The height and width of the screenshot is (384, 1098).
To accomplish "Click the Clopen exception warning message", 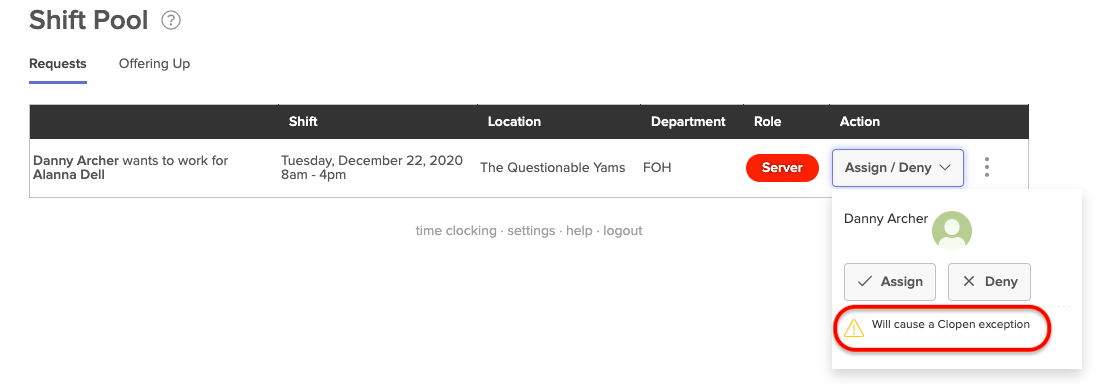I will 950,324.
